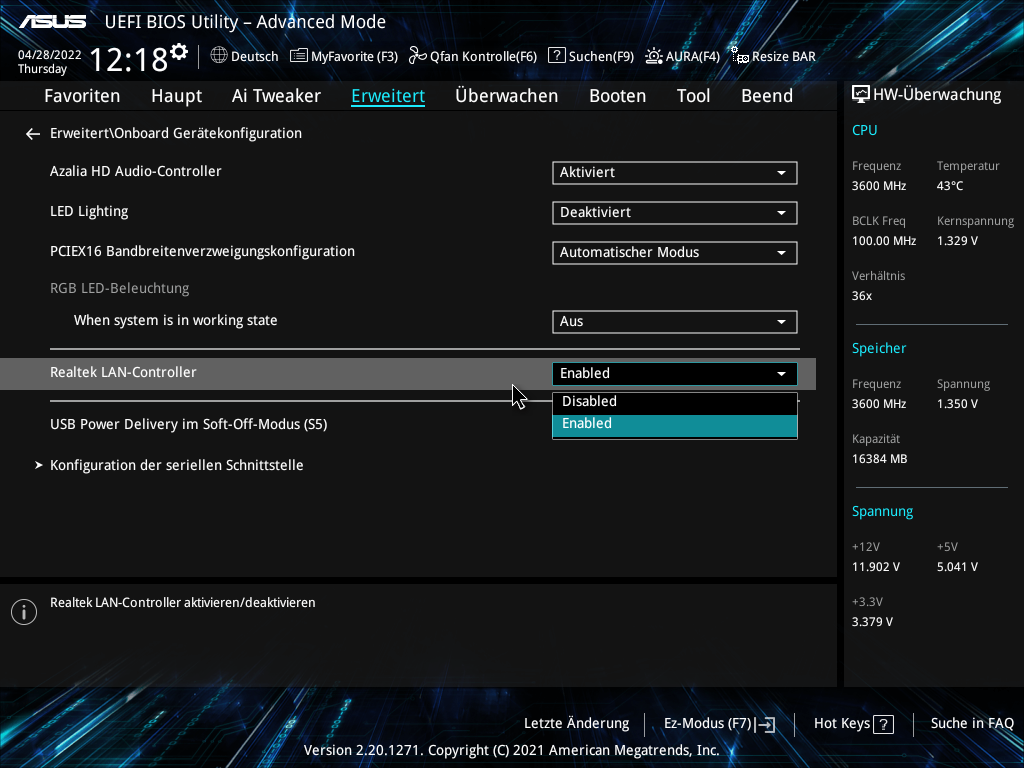This screenshot has width=1024, height=768.
Task: Click the globe language icon
Action: (x=219, y=56)
